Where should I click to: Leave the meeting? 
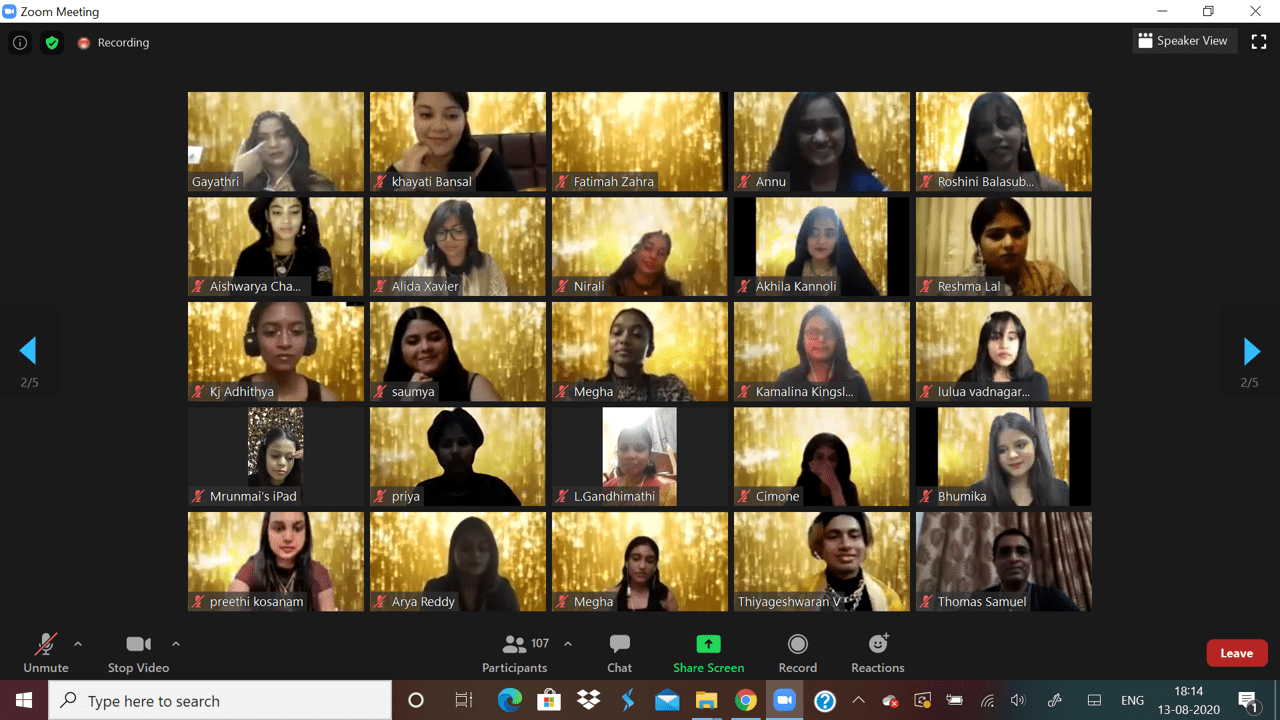pos(1236,653)
